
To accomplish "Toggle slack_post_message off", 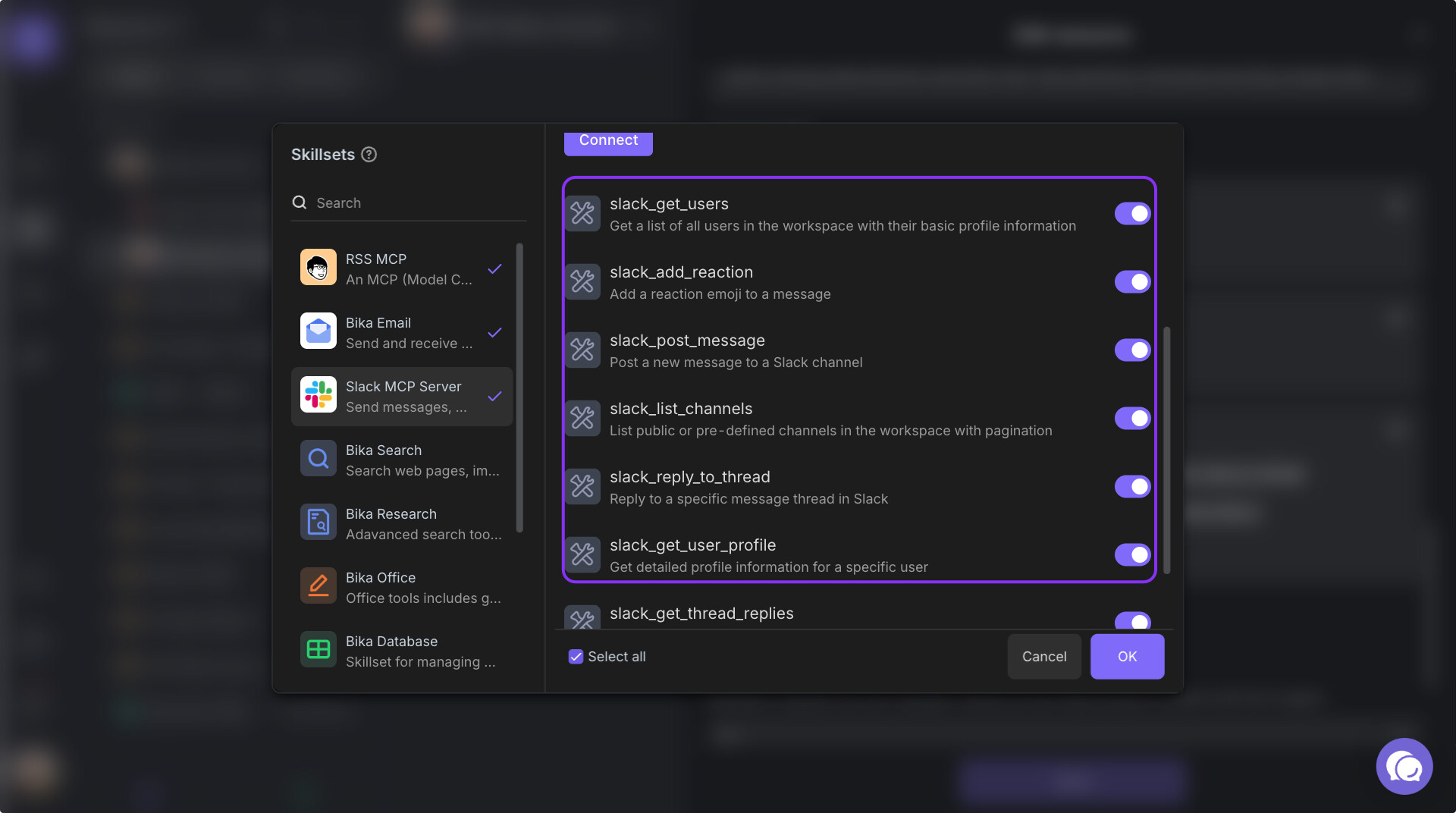I will (1131, 350).
